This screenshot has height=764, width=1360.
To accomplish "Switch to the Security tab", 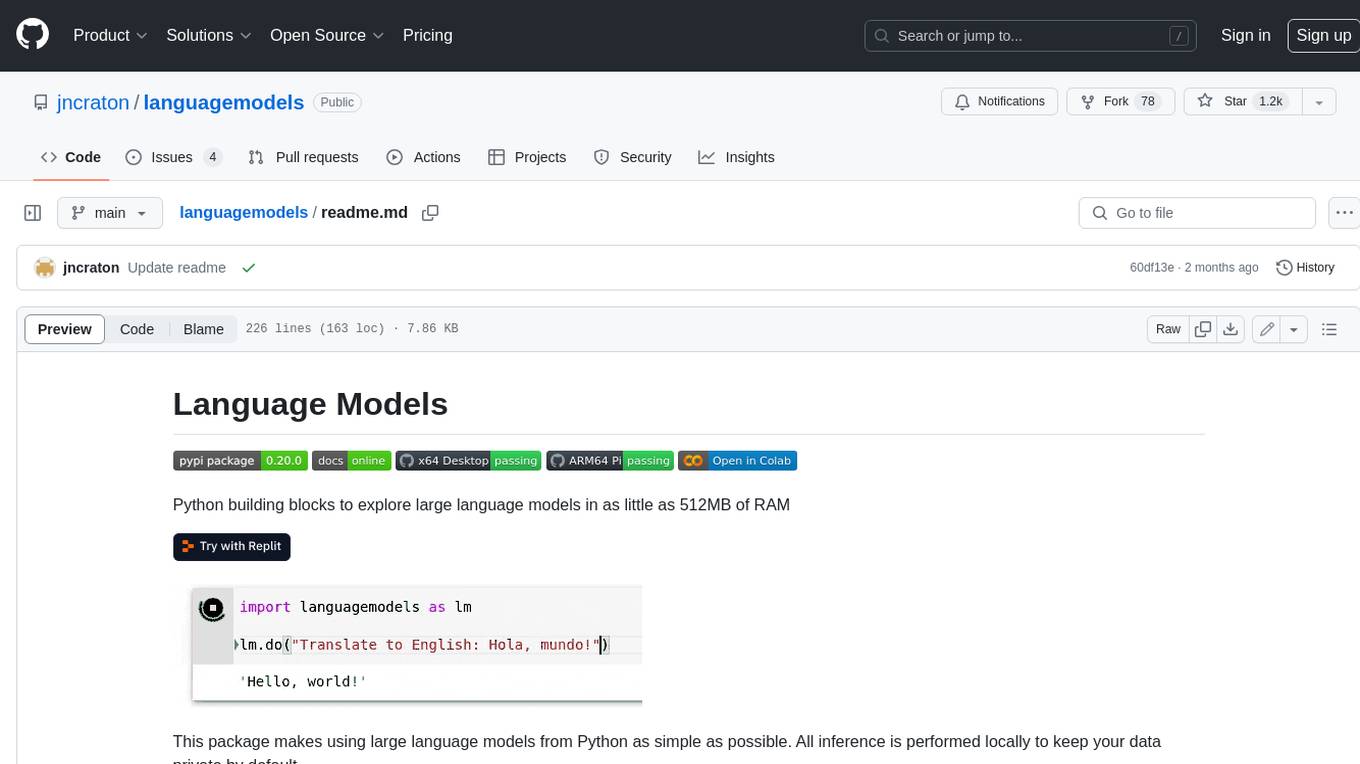I will tap(632, 157).
